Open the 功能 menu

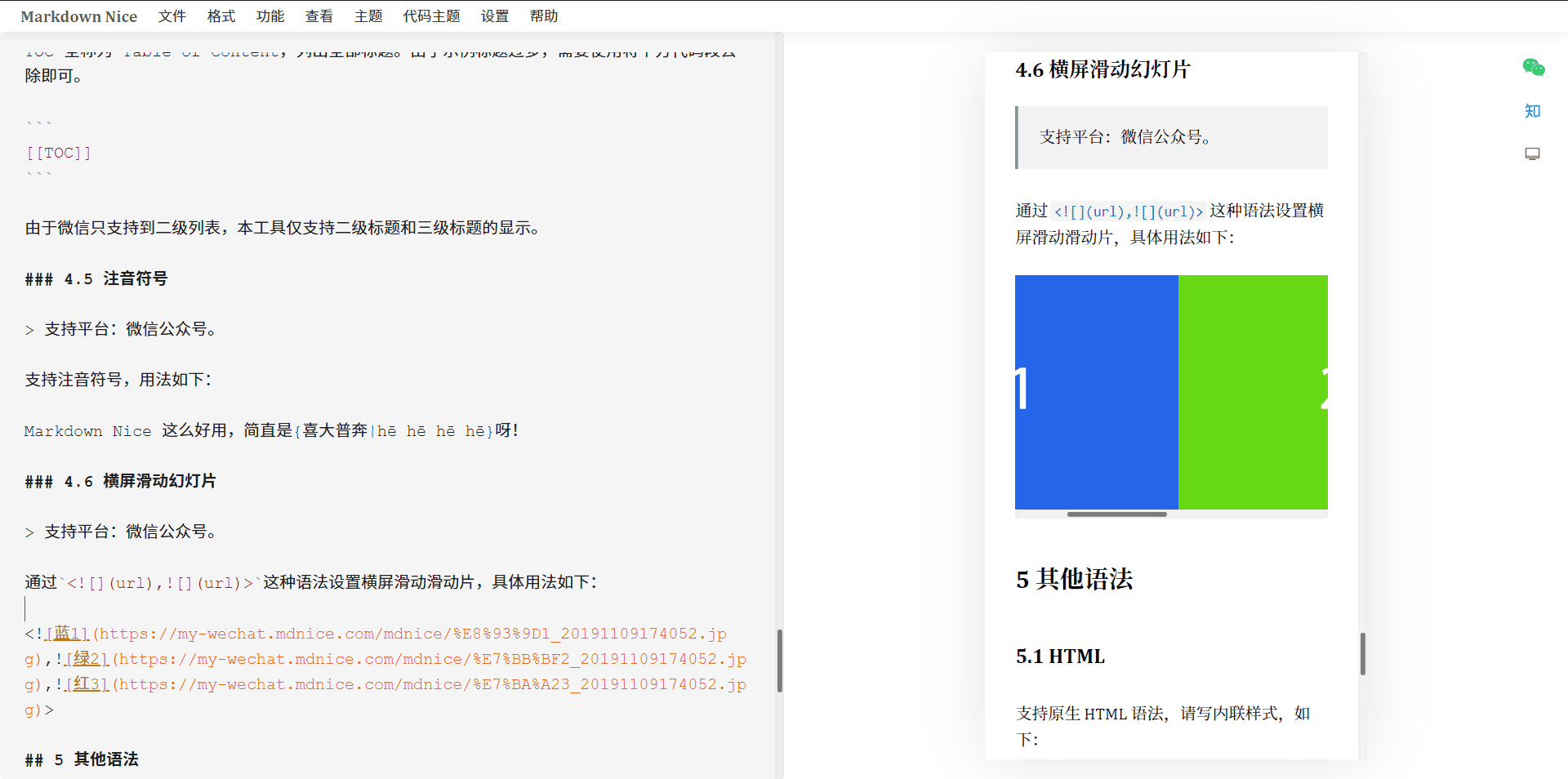270,16
